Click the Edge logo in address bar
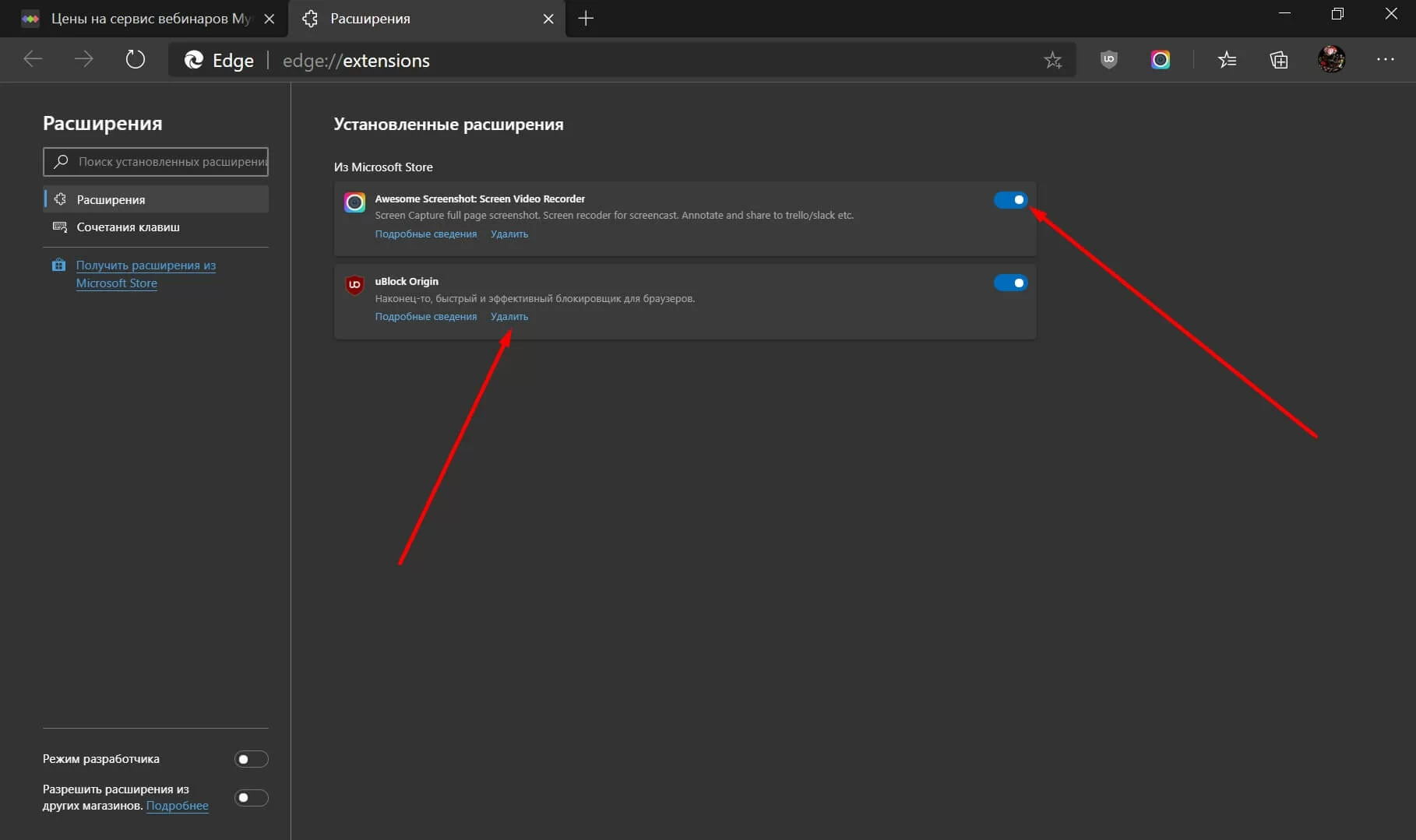This screenshot has height=840, width=1416. 194,60
